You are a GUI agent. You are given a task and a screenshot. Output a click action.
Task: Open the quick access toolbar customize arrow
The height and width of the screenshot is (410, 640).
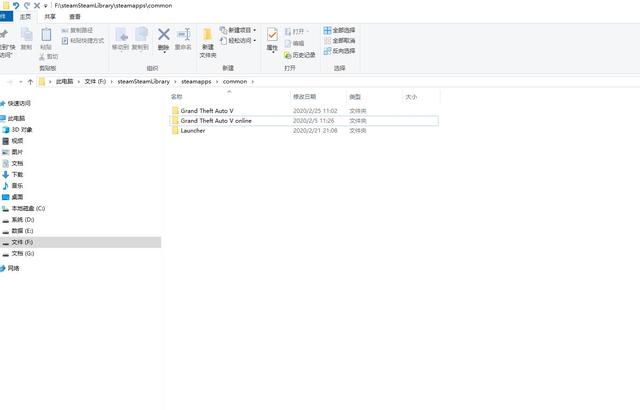coord(45,6)
